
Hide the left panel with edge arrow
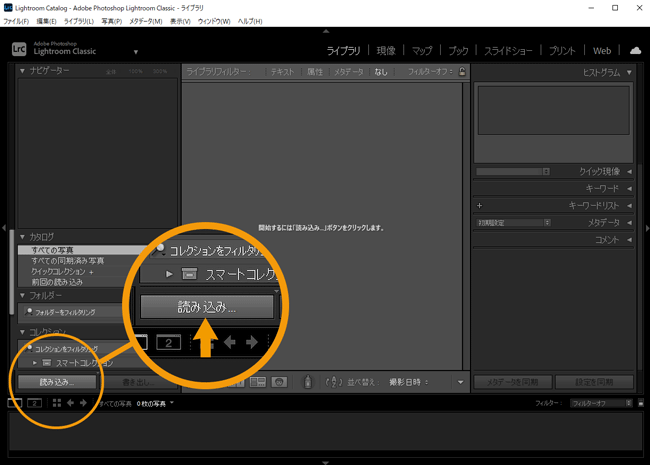pos(4,228)
